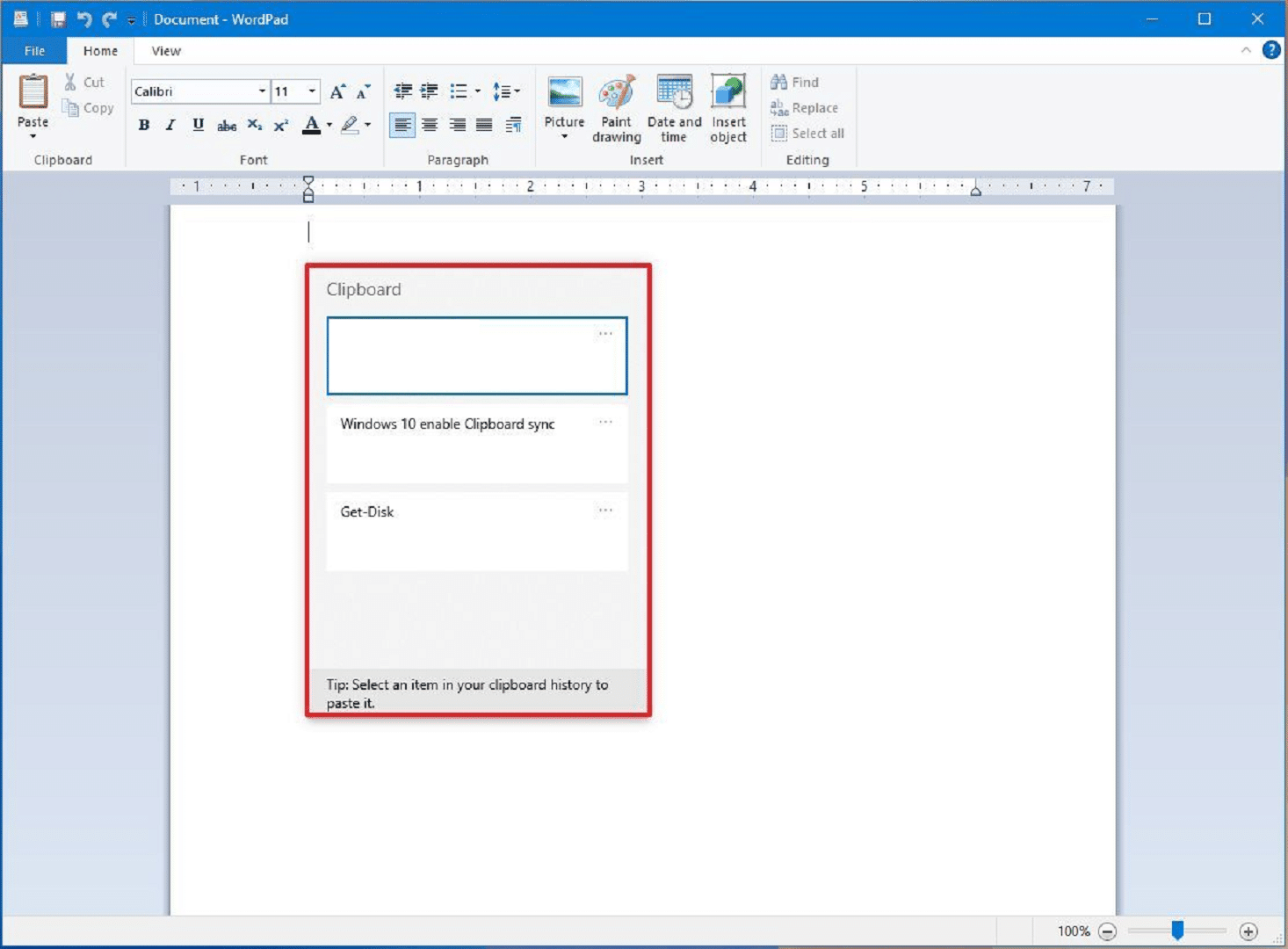Viewport: 1288px width, 949px height.
Task: Open the File menu tab
Action: pyautogui.click(x=34, y=51)
